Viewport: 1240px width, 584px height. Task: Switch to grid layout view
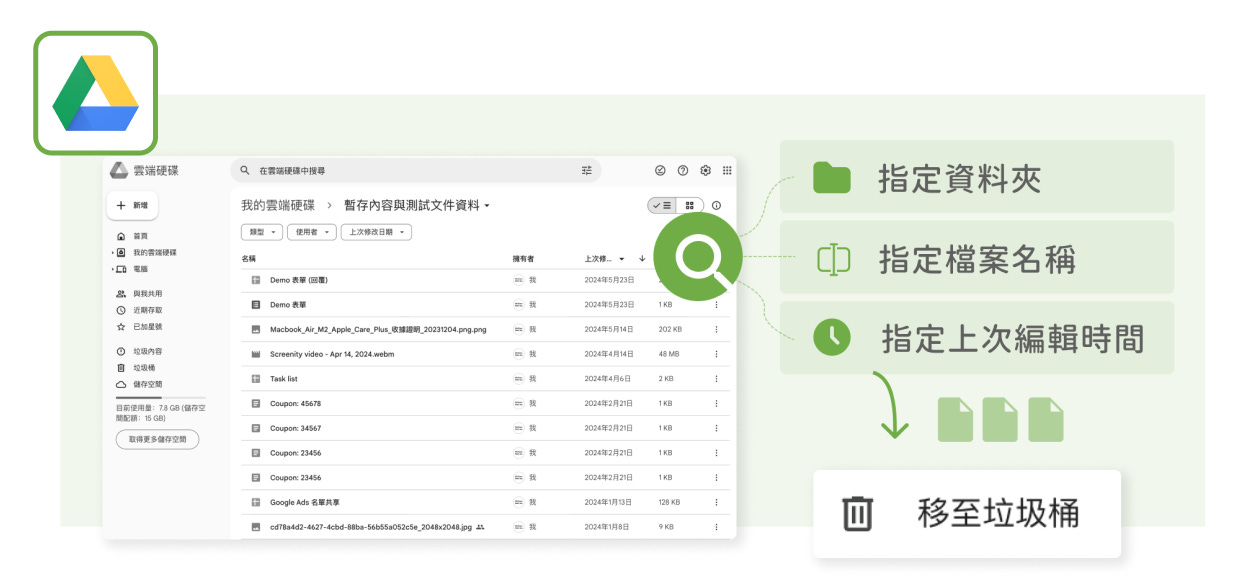coord(690,205)
